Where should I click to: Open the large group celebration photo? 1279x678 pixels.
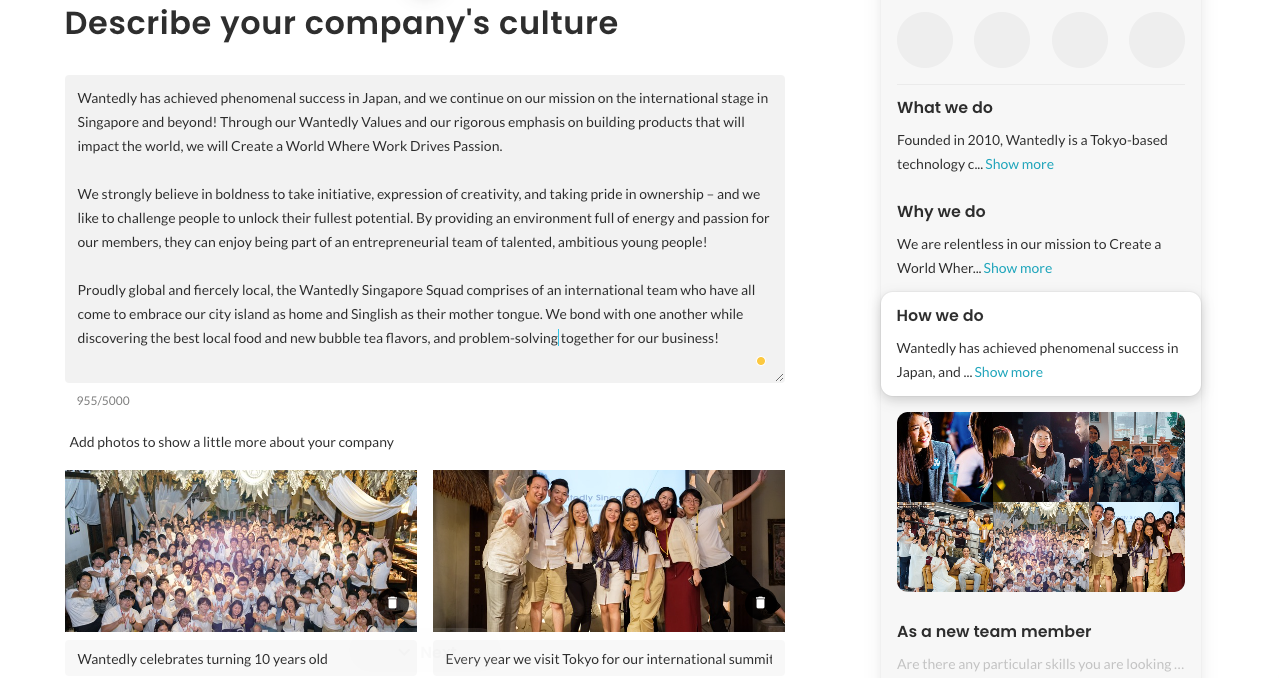click(241, 551)
